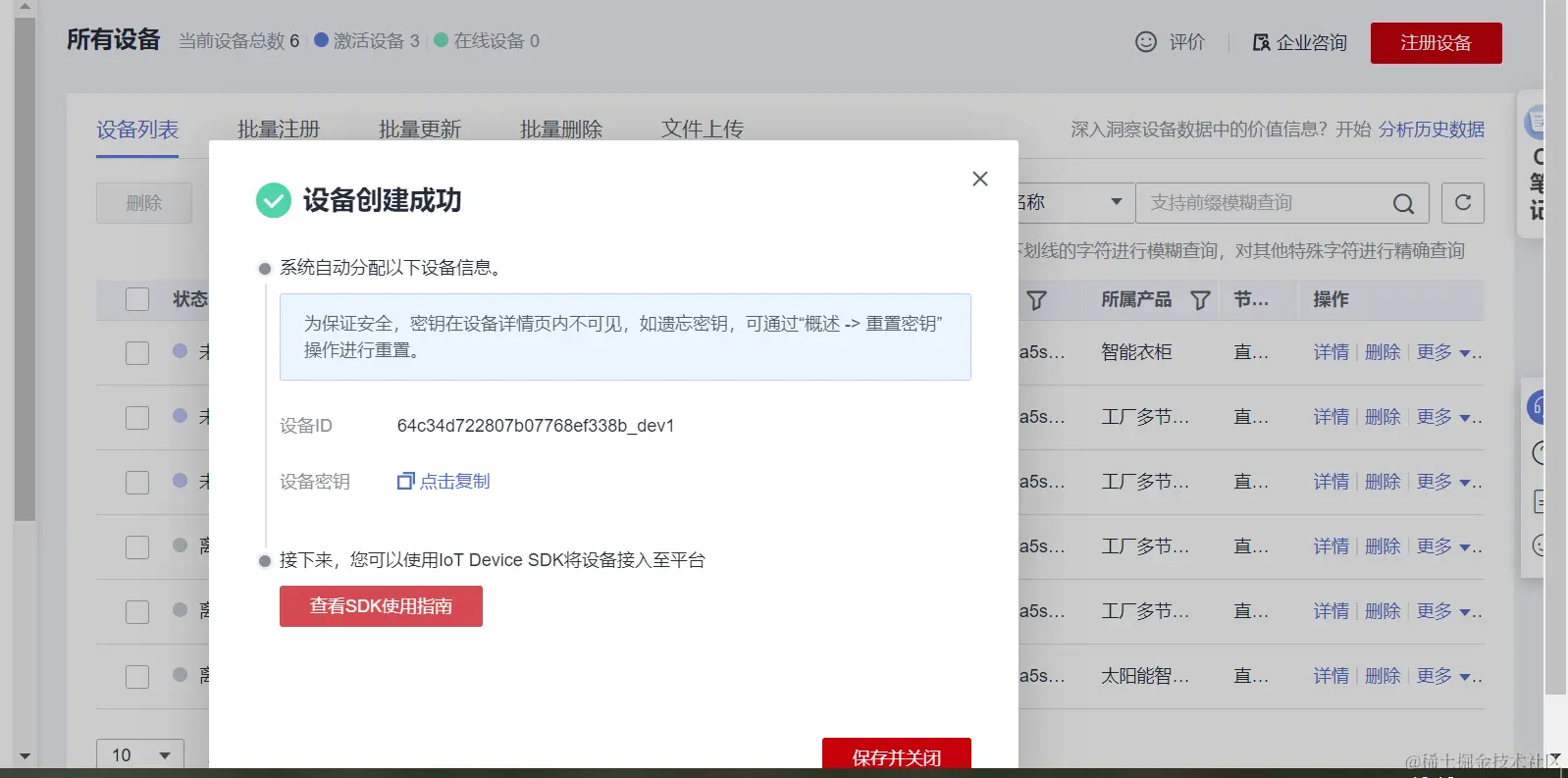Check the second device row checkbox
Screen dimensions: 1568x778
click(x=137, y=418)
